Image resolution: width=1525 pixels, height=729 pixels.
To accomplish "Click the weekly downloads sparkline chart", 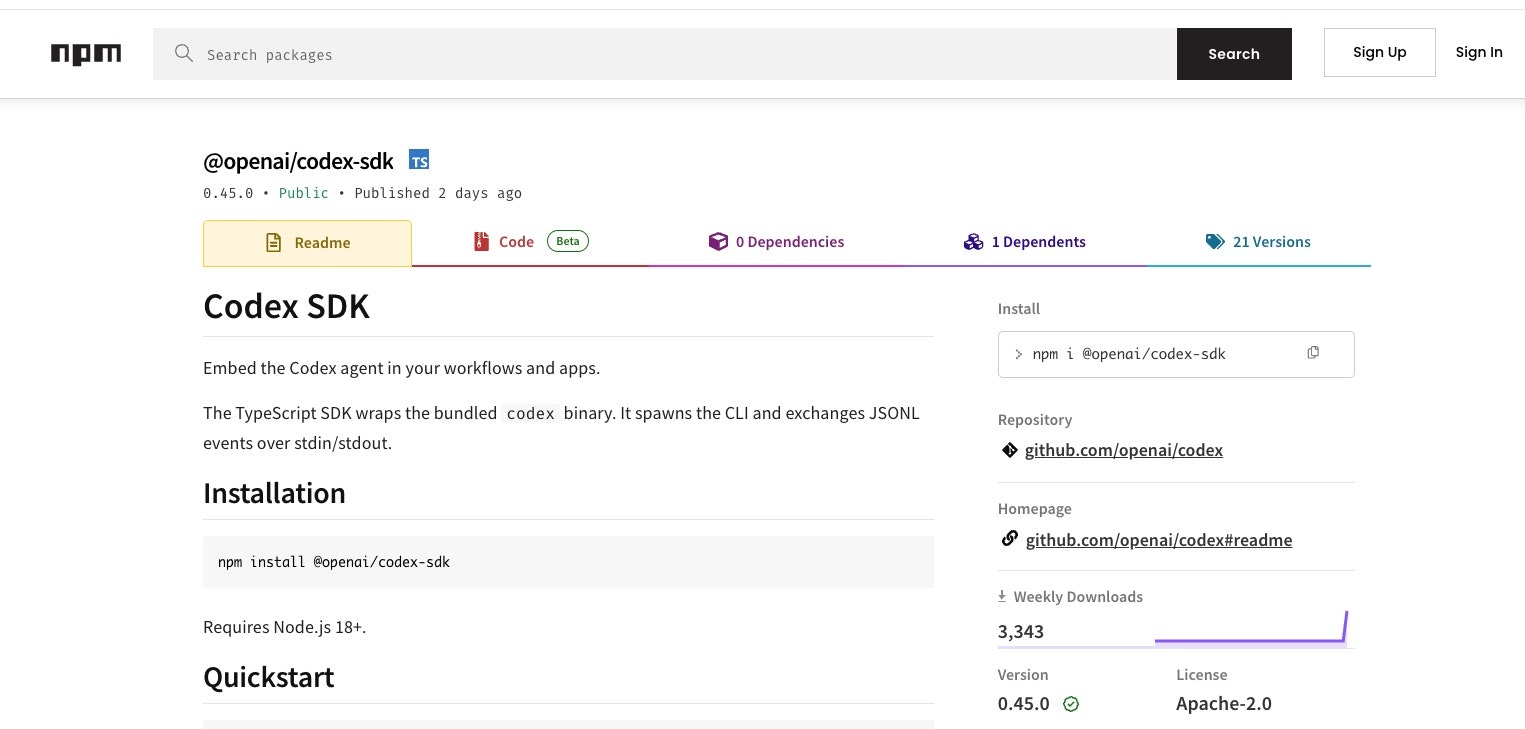I will [1250, 630].
